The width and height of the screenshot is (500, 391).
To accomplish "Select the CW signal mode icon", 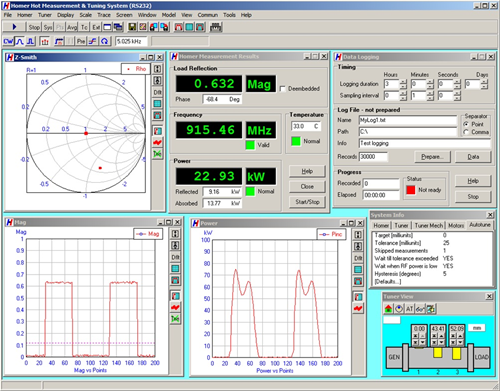I will [8, 41].
